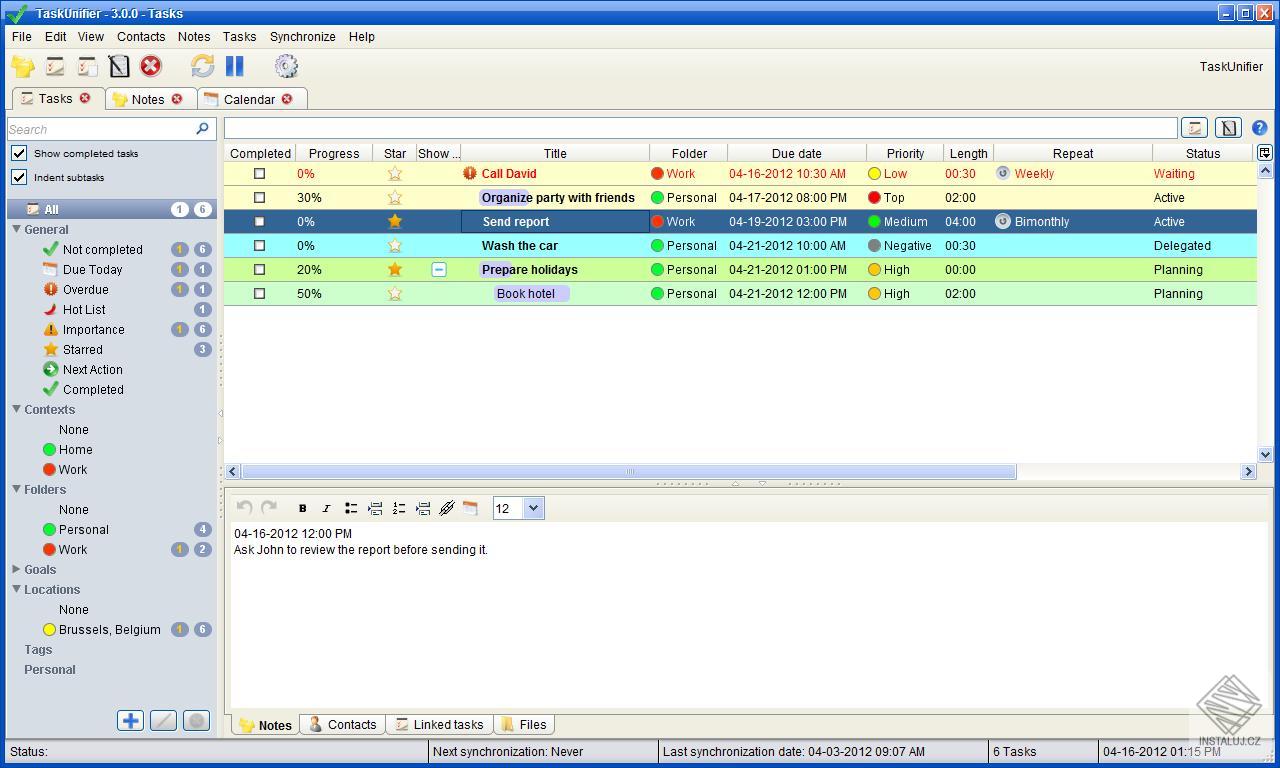Click the italic formatting icon in notes editor
The image size is (1280, 768).
click(x=326, y=508)
